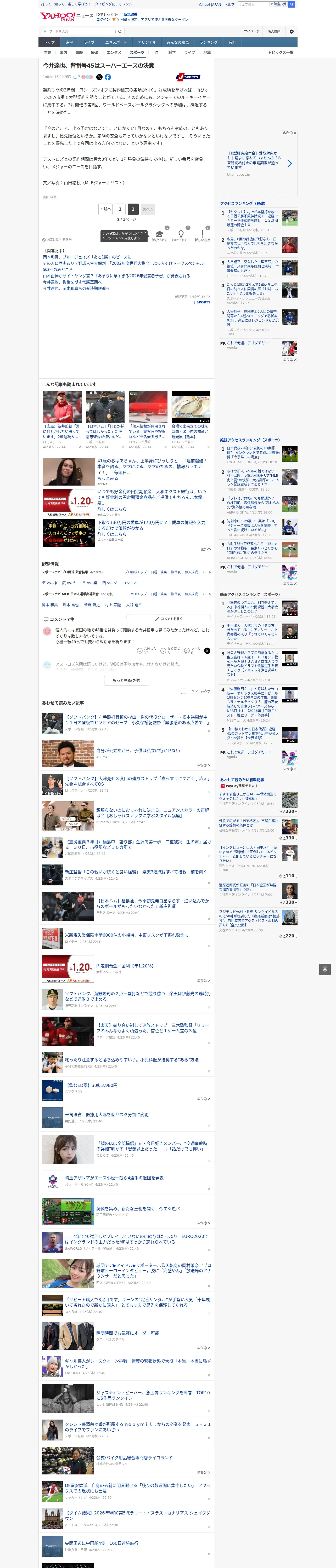Select the トップ tab
Image resolution: width=336 pixels, height=1568 pixels.
click(49, 42)
